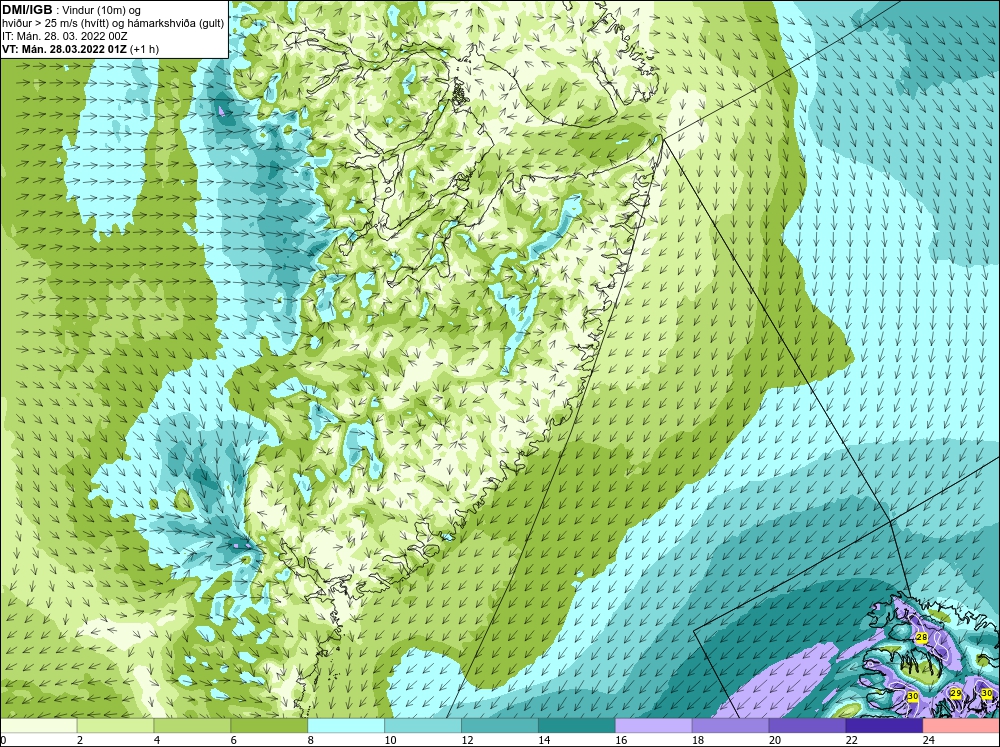Click the 'IT: Mán. 28. 03. 2022 00Z' line
The image size is (1000, 747).
click(65, 36)
